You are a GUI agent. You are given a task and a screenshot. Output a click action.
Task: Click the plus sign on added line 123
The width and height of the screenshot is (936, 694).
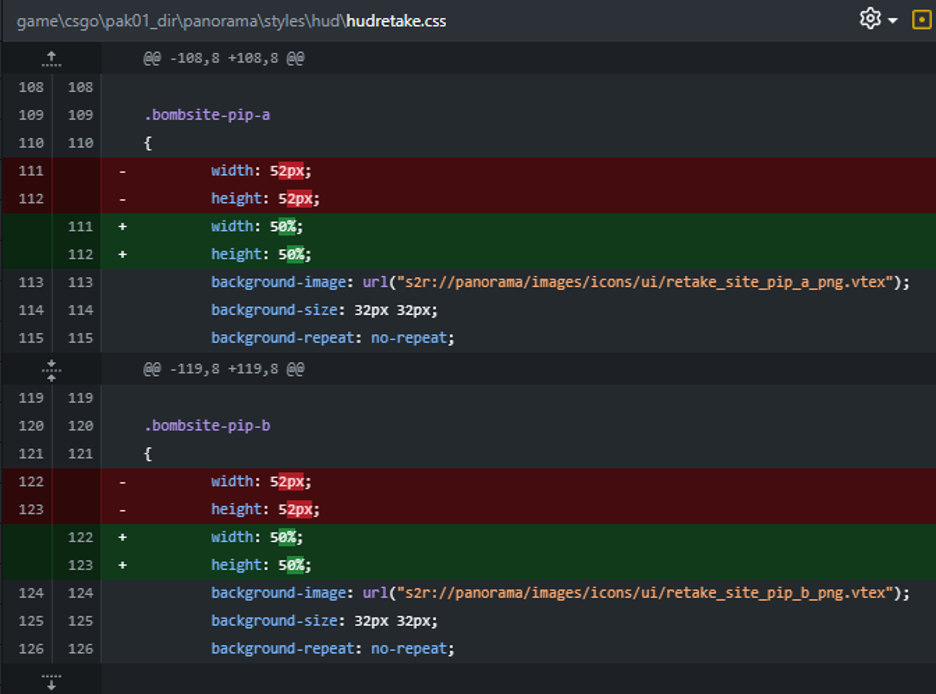click(x=123, y=565)
